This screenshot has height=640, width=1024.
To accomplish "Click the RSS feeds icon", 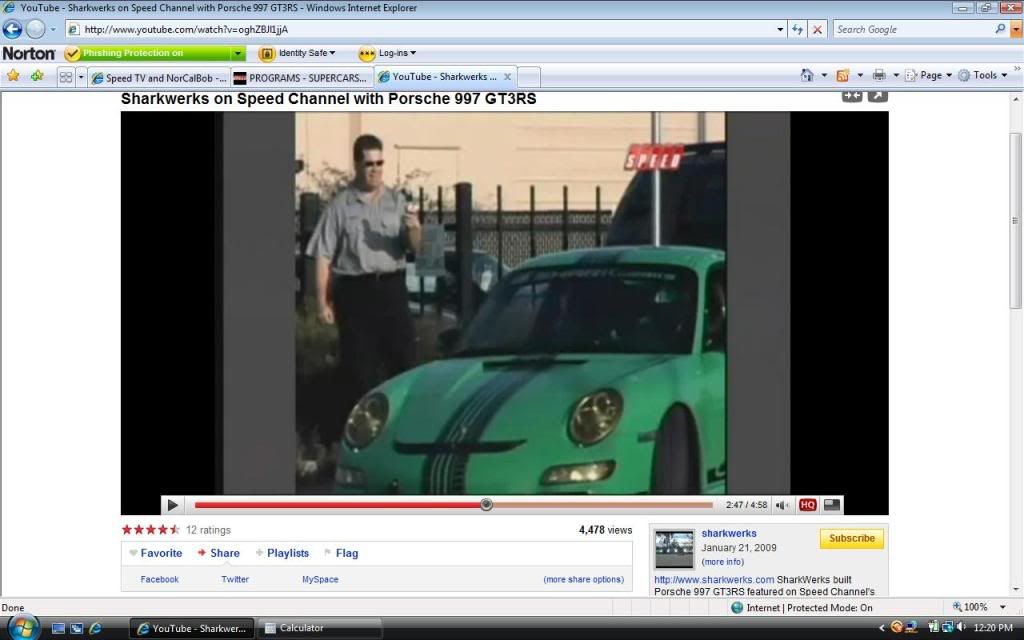I will (x=842, y=75).
